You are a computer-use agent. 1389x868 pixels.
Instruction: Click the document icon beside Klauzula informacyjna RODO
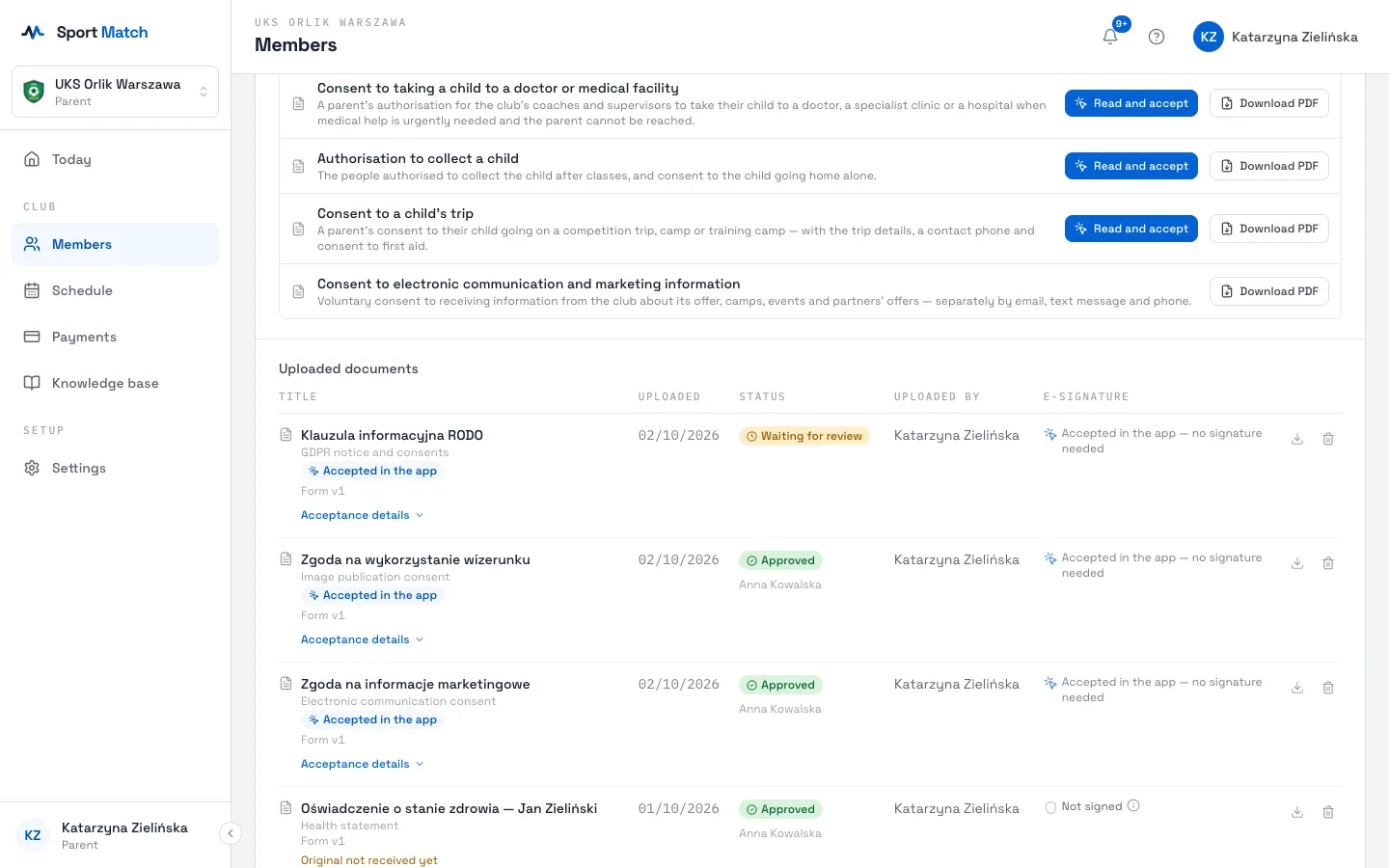(x=286, y=435)
